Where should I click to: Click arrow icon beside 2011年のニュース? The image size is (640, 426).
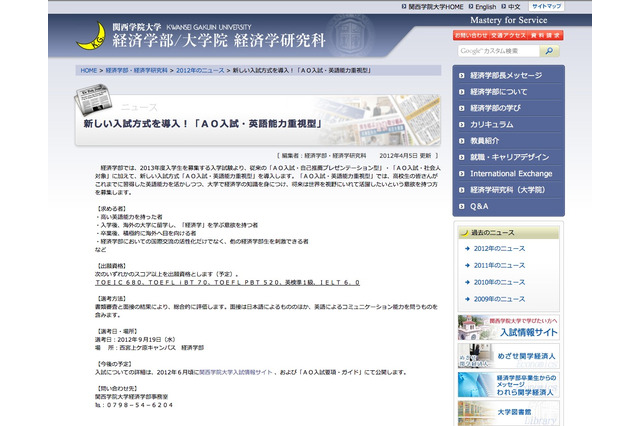[x=467, y=265]
